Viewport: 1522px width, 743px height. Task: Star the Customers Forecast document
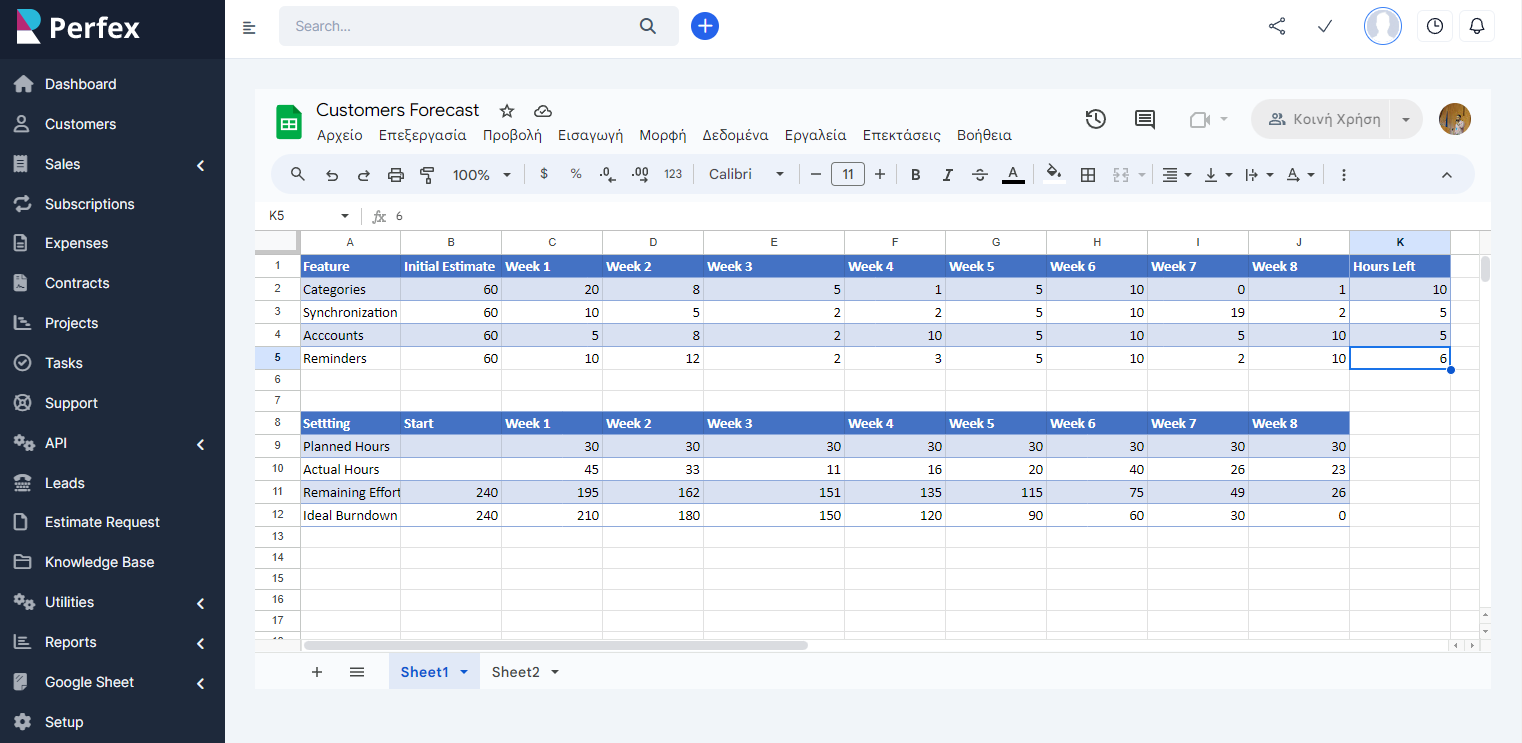(x=507, y=111)
